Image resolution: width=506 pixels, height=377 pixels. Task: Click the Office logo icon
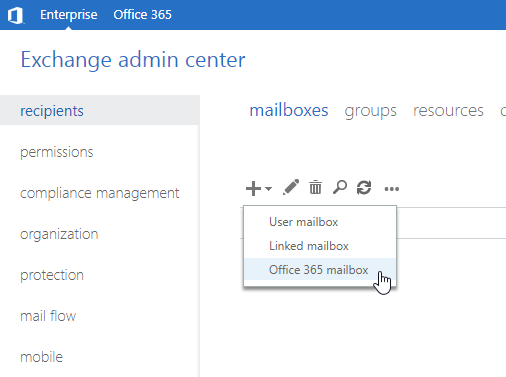point(15,15)
